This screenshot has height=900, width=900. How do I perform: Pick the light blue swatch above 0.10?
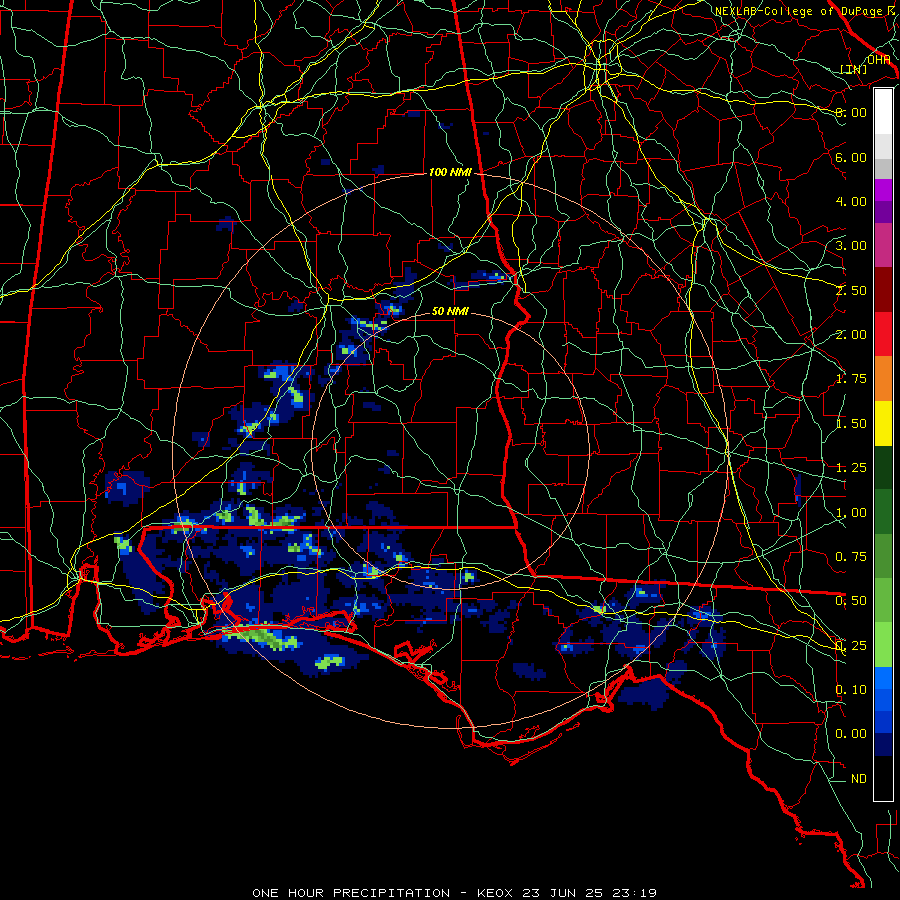point(883,678)
